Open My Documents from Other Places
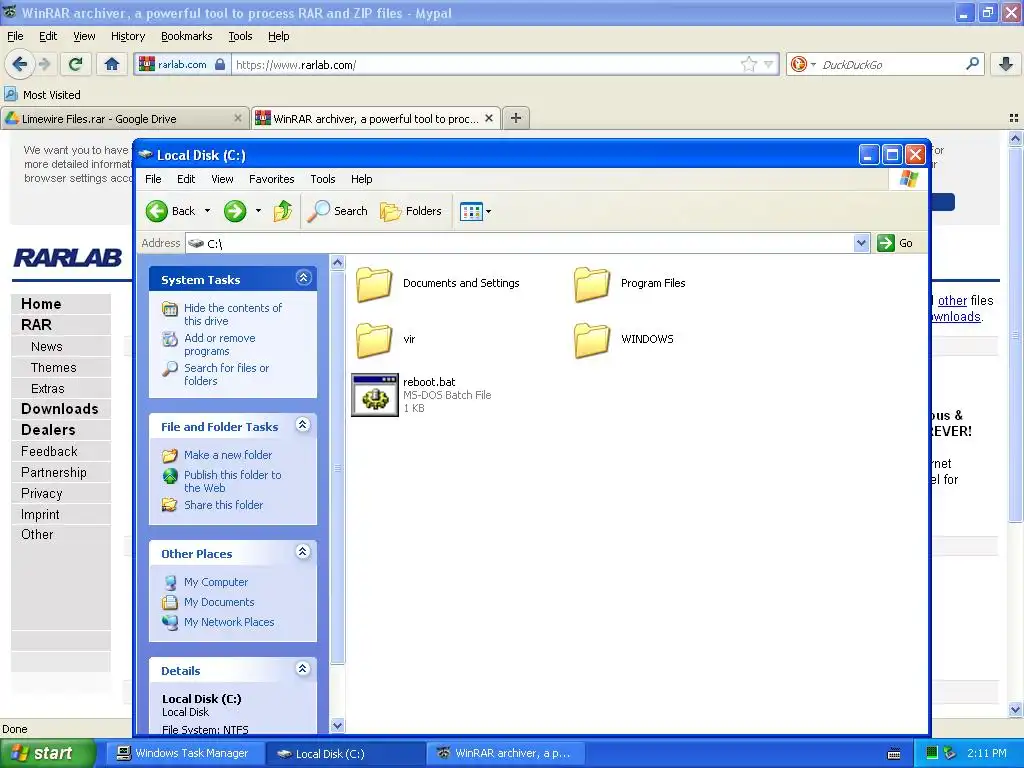The height and width of the screenshot is (768, 1024). point(219,602)
